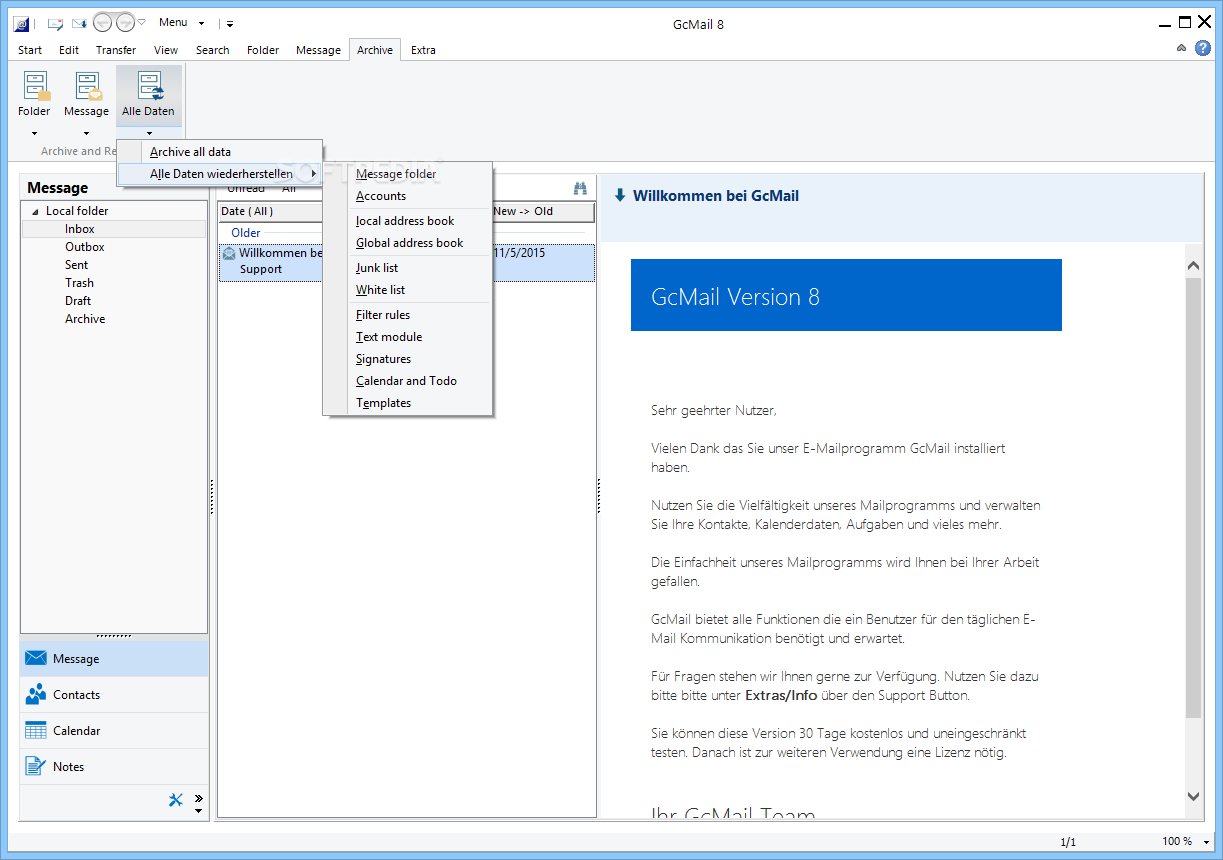
Task: Click the blue help question mark icon
Action: (1204, 48)
